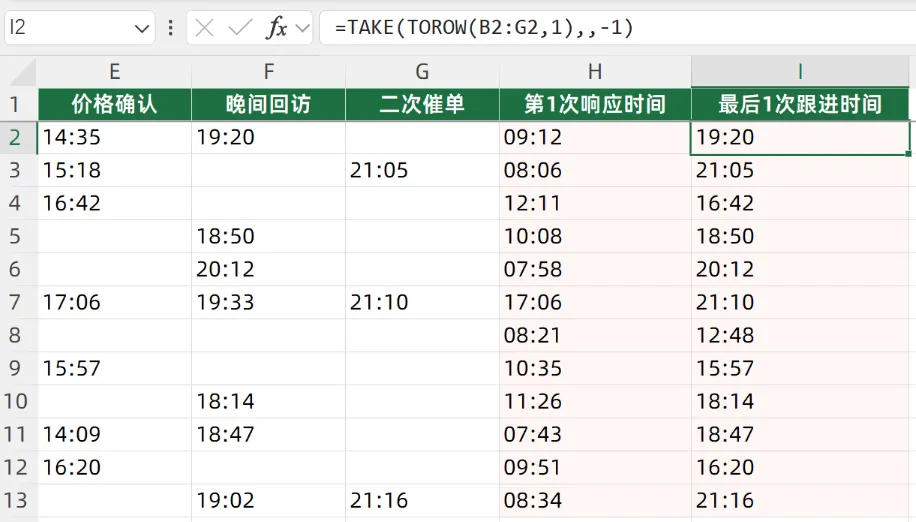Select cell 20:12 in column F
Screen dimensions: 916x522
268,270
